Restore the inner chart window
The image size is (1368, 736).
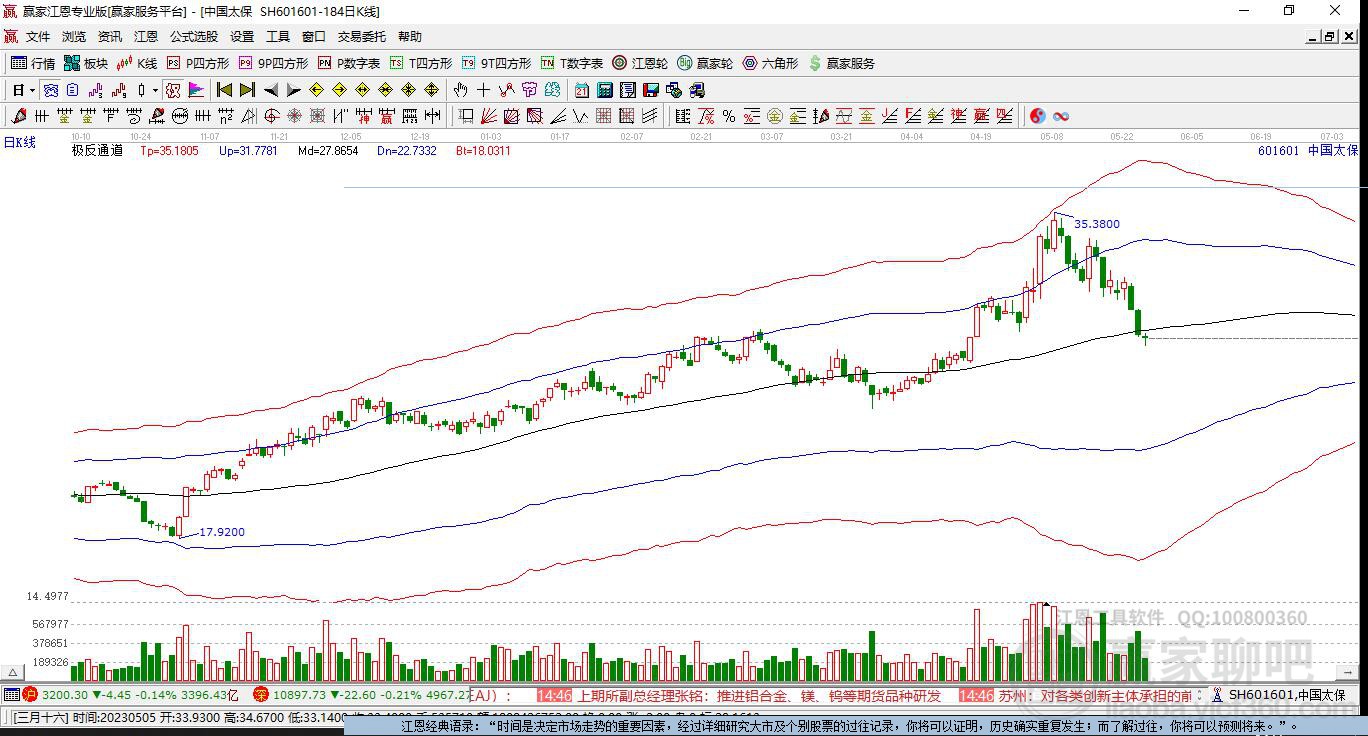tap(1329, 36)
